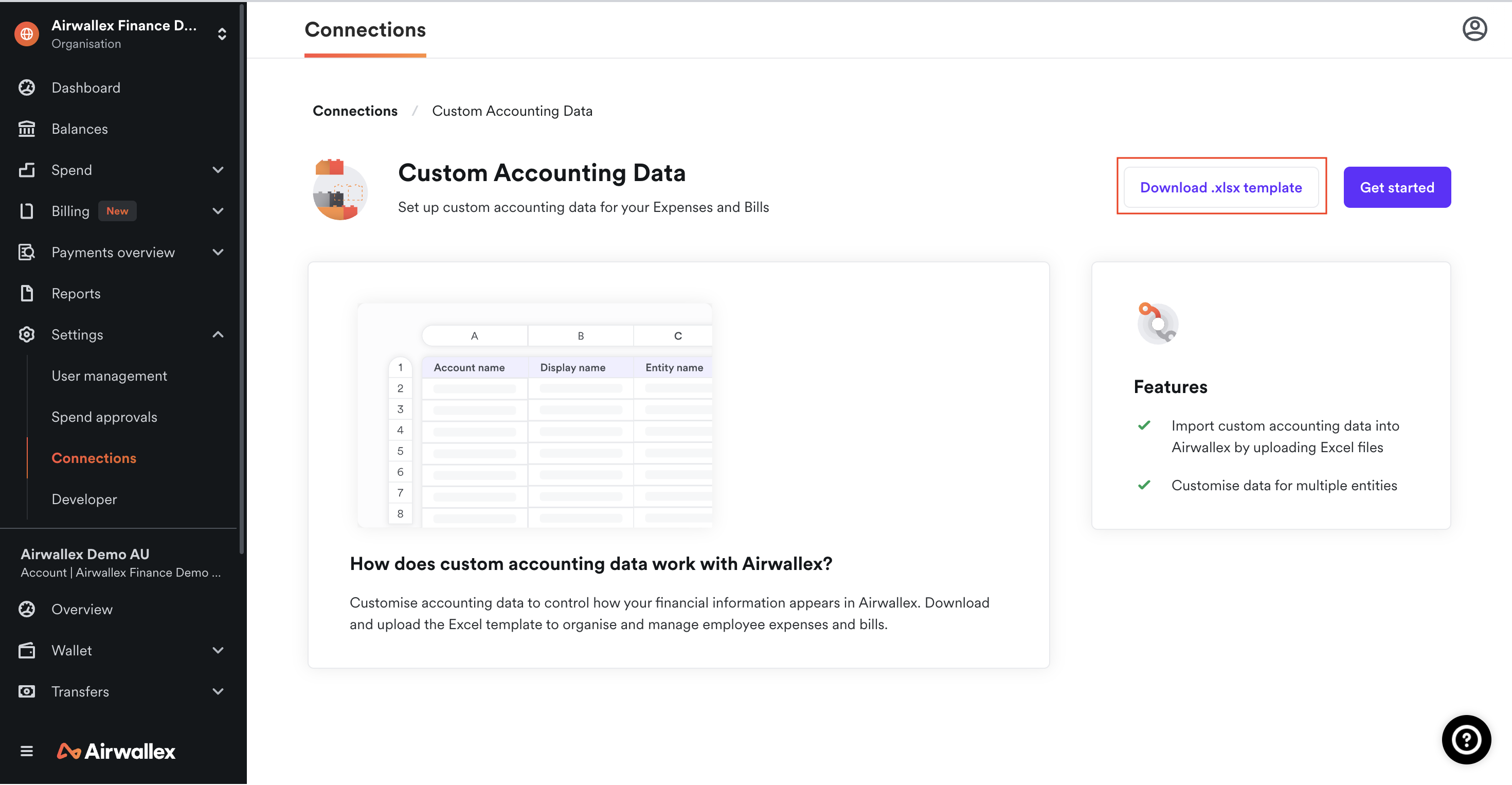Screen dimensions: 1512x785
Task: Collapse the Settings section chevron
Action: 218,334
